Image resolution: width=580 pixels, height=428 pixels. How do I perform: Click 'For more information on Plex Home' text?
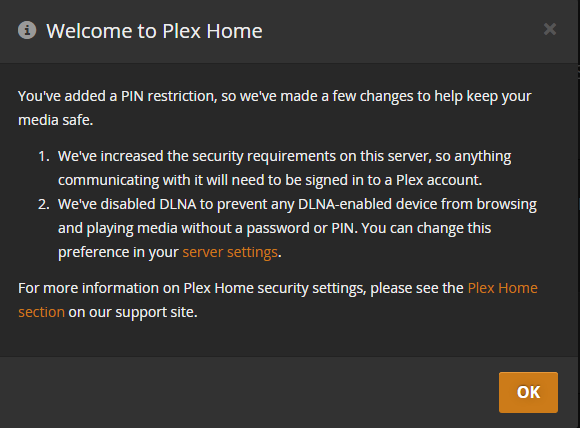point(136,288)
